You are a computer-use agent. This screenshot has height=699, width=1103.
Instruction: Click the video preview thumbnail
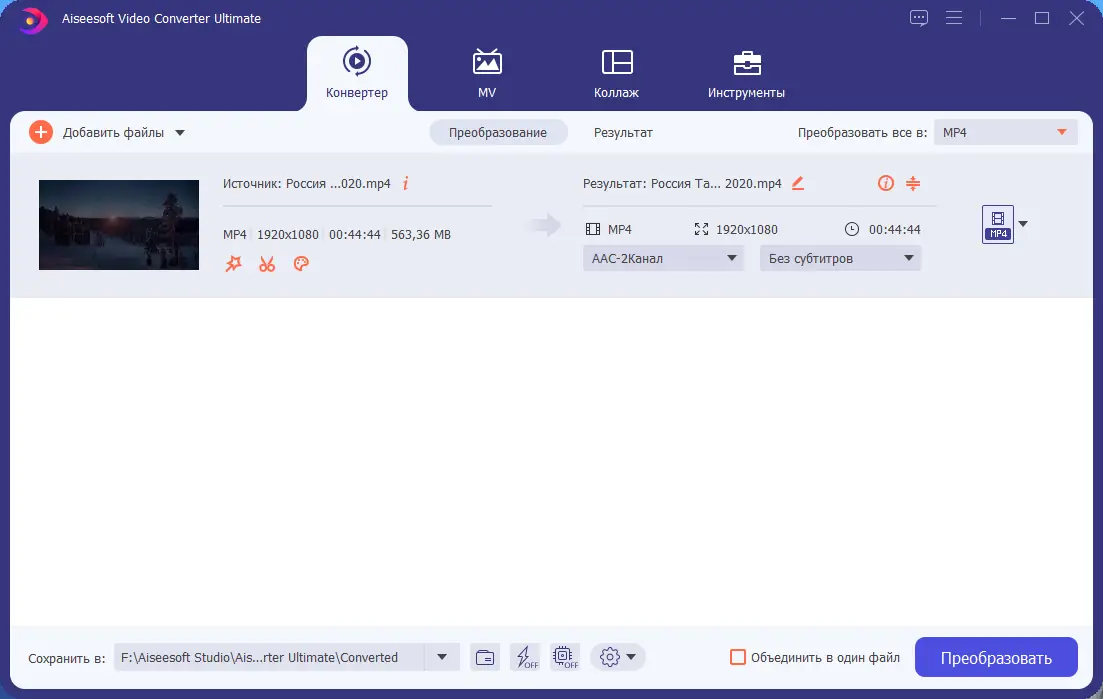[118, 225]
